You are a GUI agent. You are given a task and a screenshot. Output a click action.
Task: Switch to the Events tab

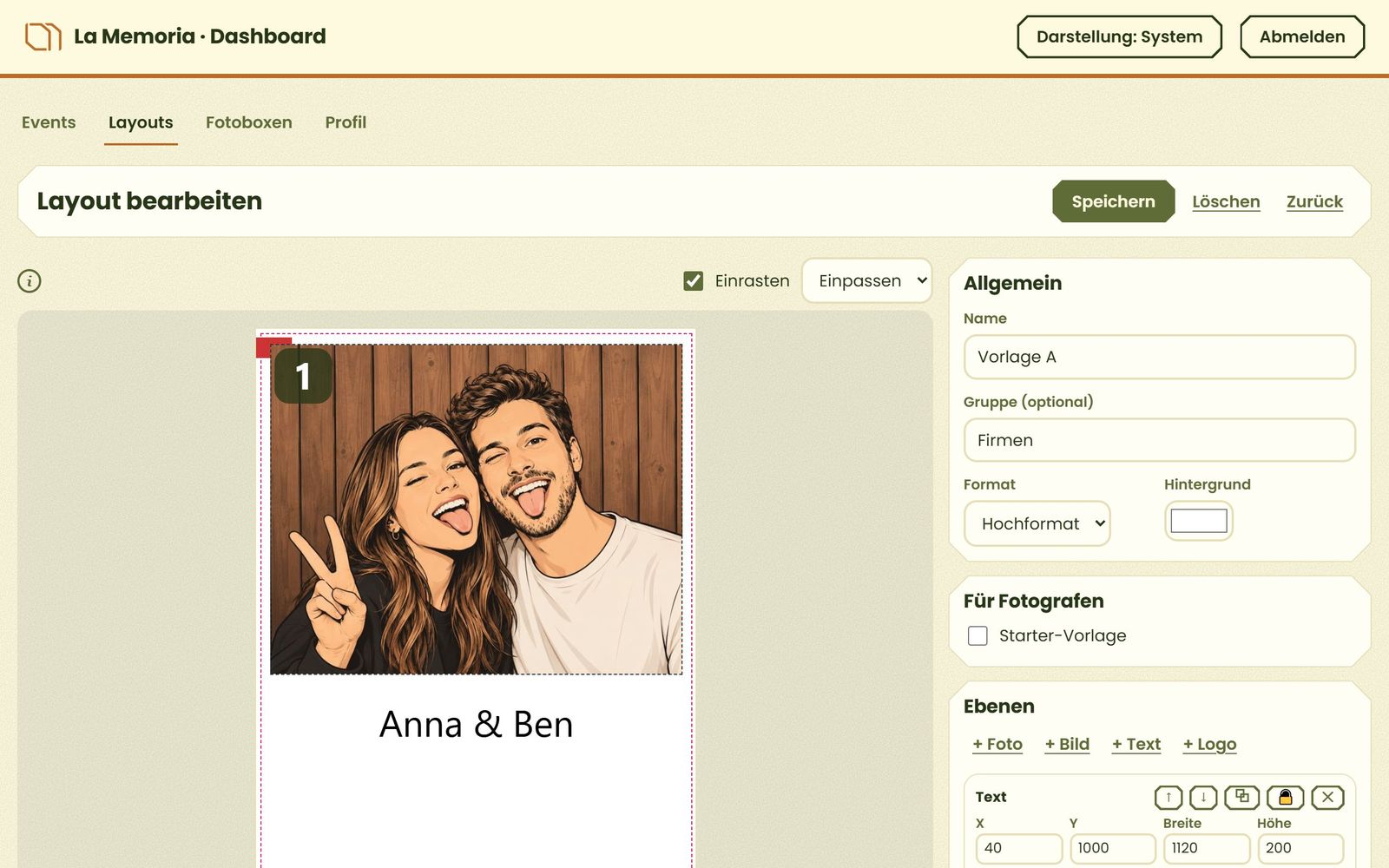(49, 122)
